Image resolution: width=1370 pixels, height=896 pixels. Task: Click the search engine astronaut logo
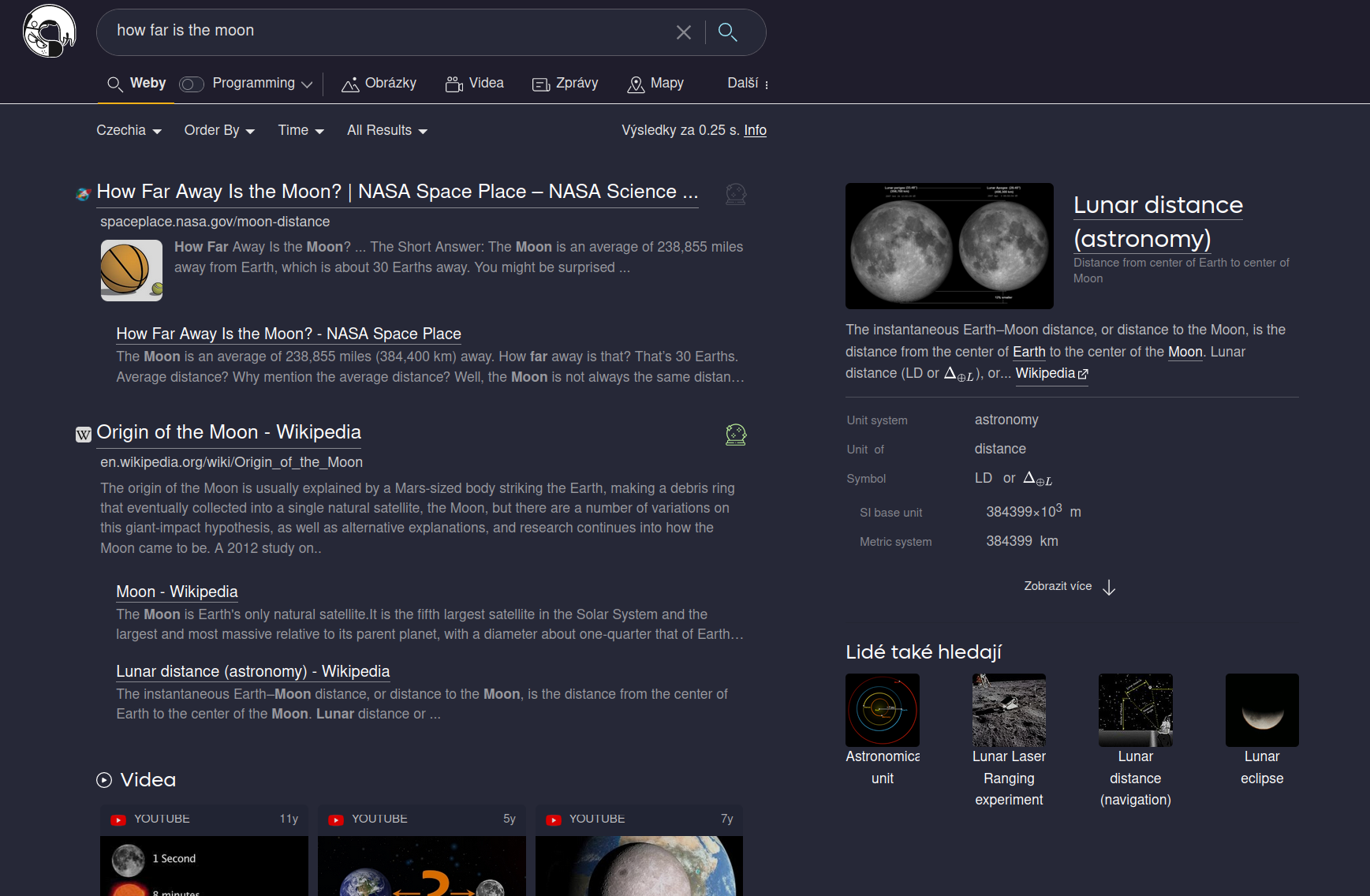[49, 32]
